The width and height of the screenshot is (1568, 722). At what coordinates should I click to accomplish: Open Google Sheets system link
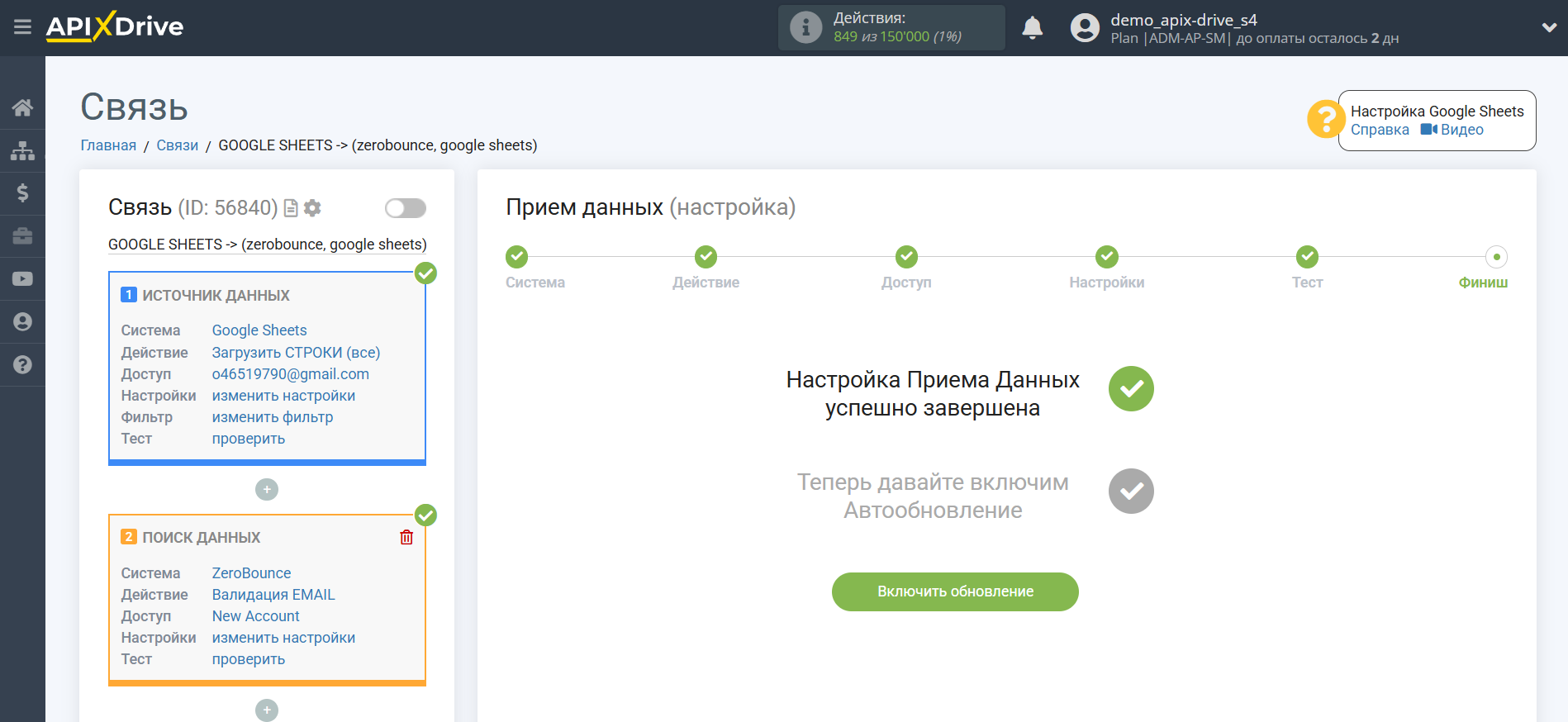coord(259,330)
